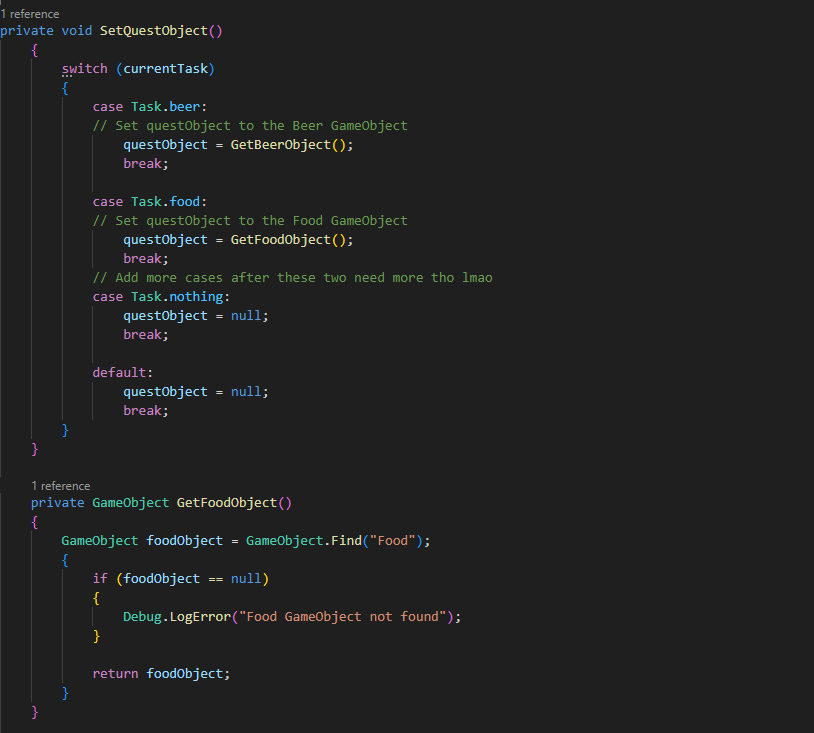Click the SetQuestObject method name
The width and height of the screenshot is (814, 733).
(154, 31)
